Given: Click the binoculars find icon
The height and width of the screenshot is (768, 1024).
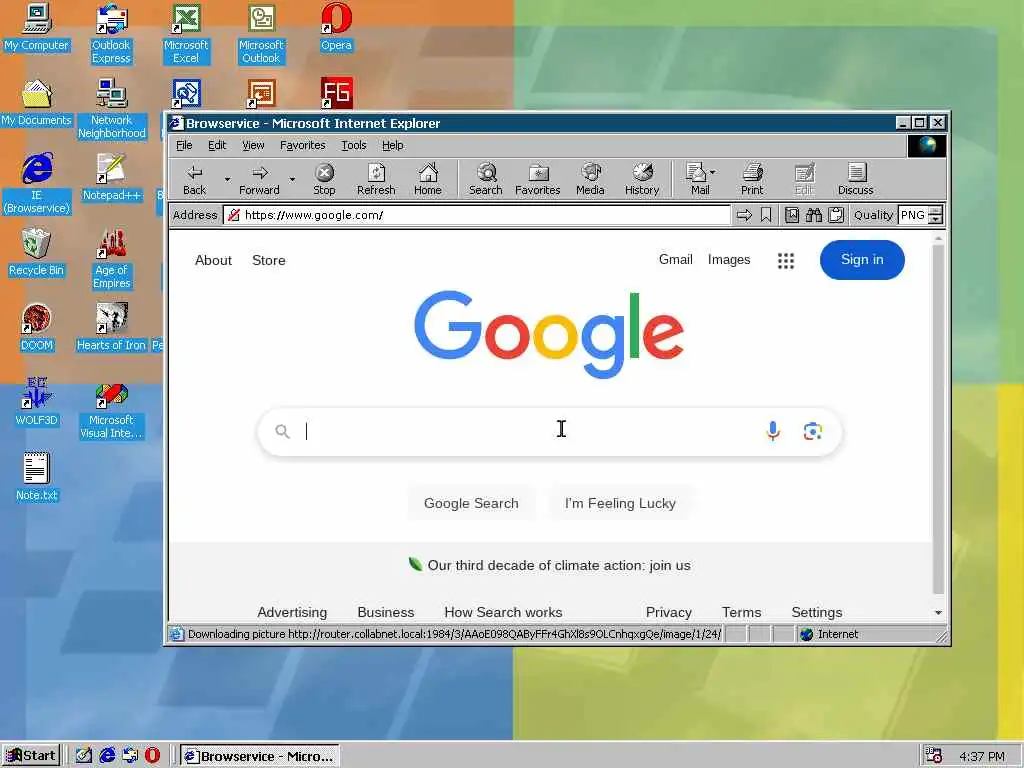Looking at the screenshot, I should point(814,215).
